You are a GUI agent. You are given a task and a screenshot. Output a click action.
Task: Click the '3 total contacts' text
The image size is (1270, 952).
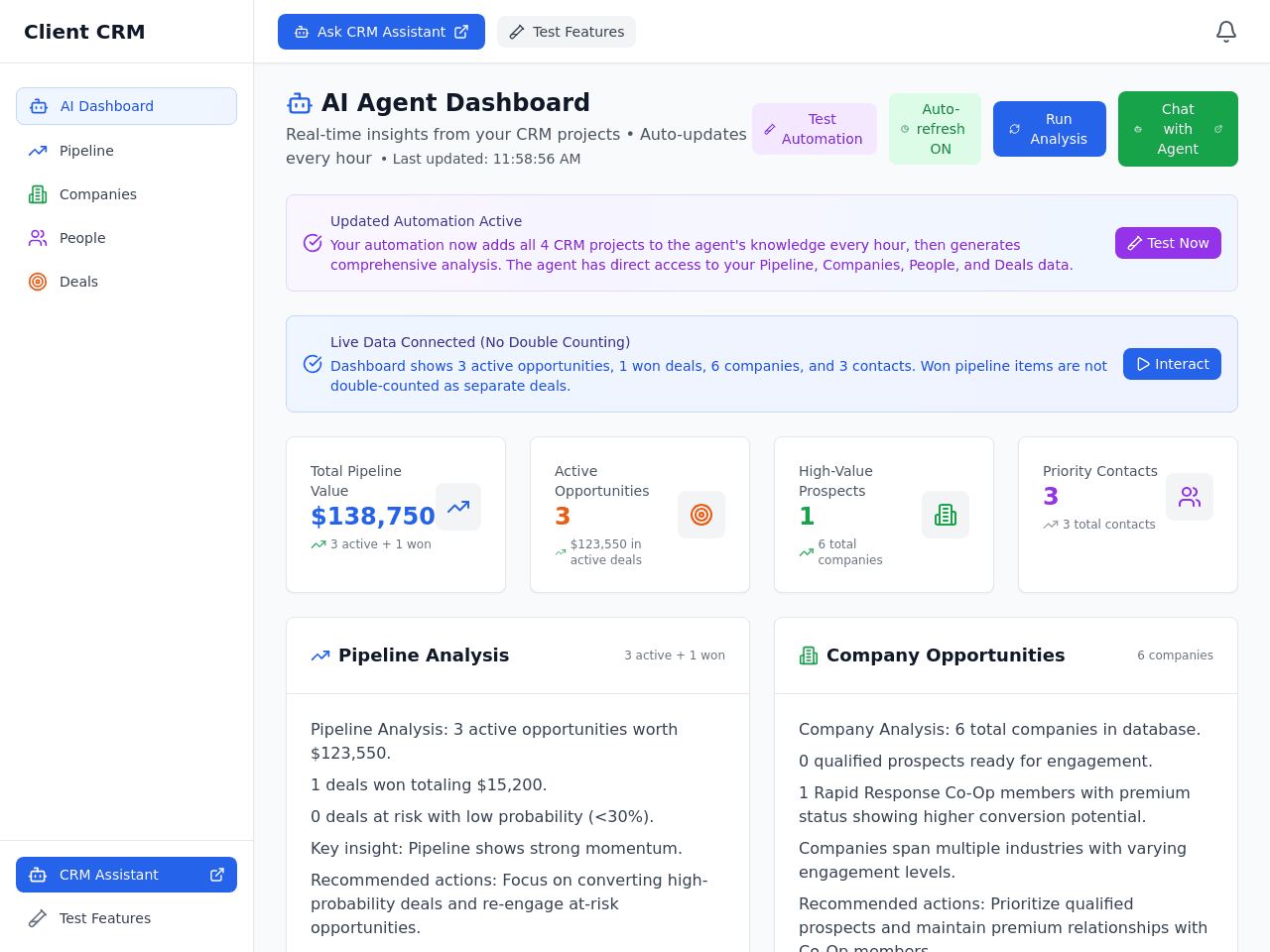[1108, 525]
